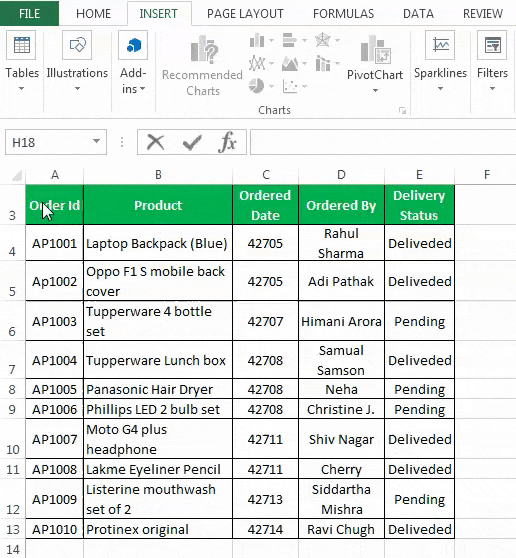Open the Filters icon
This screenshot has width=516, height=558.
click(x=492, y=45)
